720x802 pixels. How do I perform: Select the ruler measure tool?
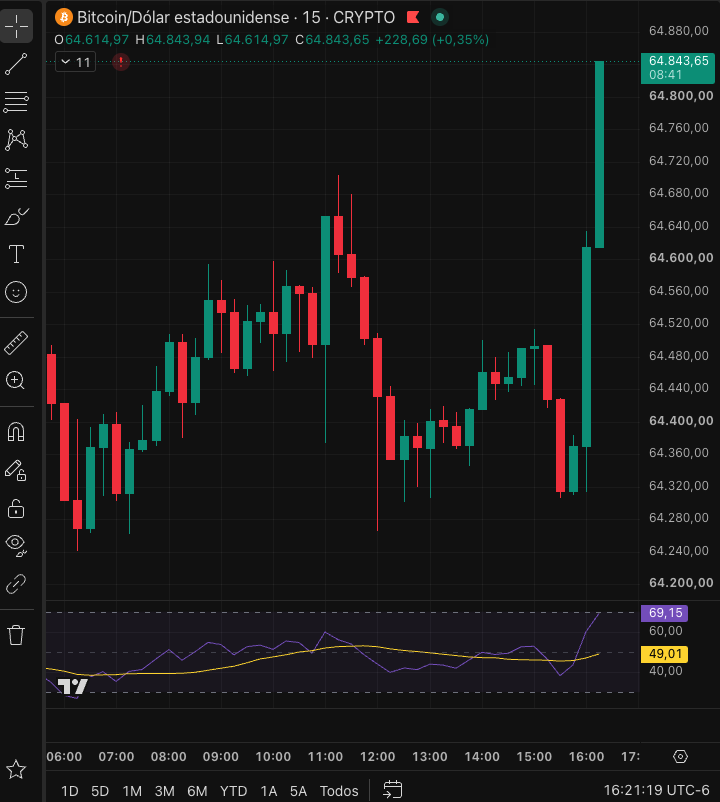click(x=16, y=343)
